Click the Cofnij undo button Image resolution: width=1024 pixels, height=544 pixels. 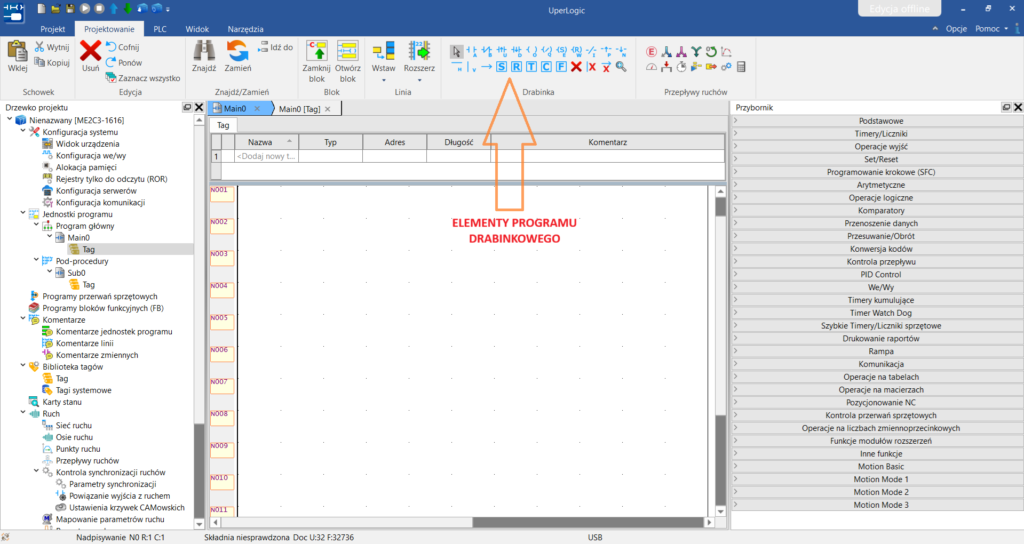click(122, 47)
